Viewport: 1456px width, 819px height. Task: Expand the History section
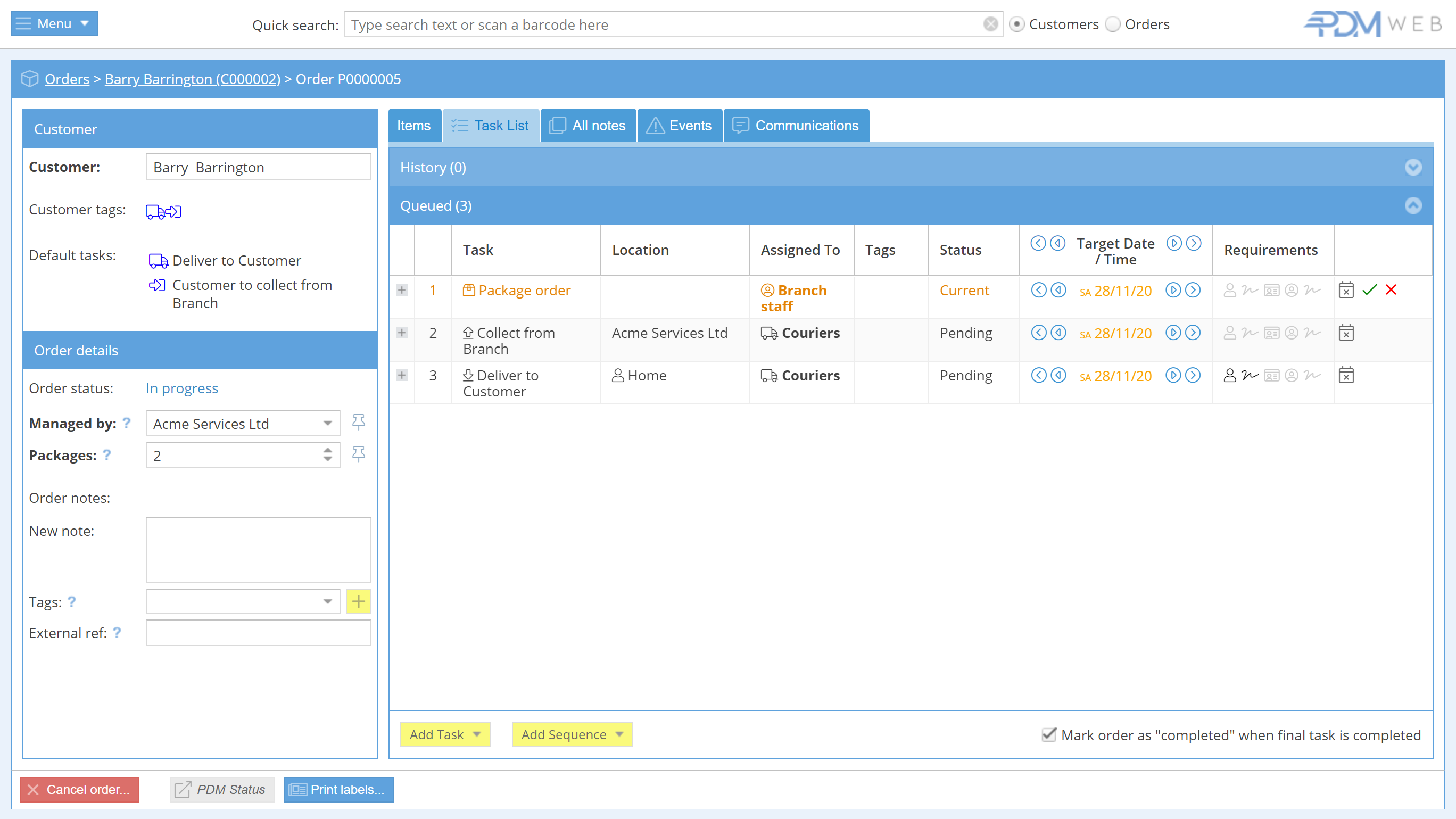(x=1412, y=167)
